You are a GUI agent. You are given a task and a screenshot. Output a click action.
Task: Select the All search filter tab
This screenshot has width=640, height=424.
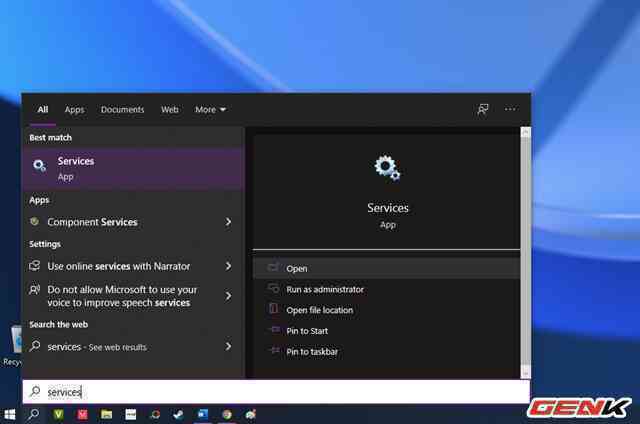(x=42, y=109)
